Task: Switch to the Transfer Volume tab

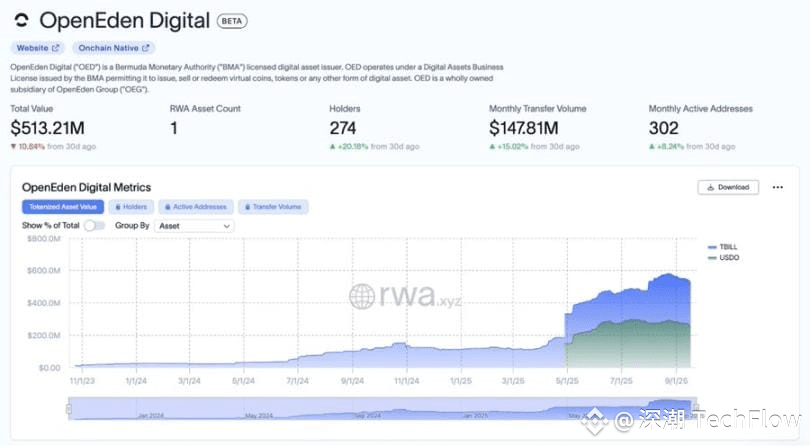Action: pos(273,207)
